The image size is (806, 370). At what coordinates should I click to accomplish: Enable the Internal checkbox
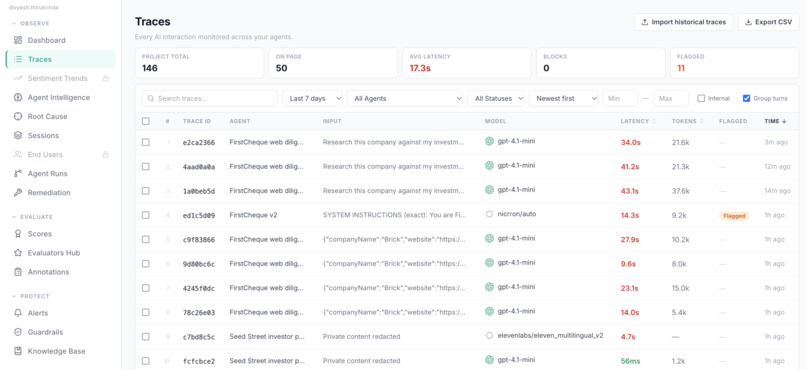coord(701,98)
